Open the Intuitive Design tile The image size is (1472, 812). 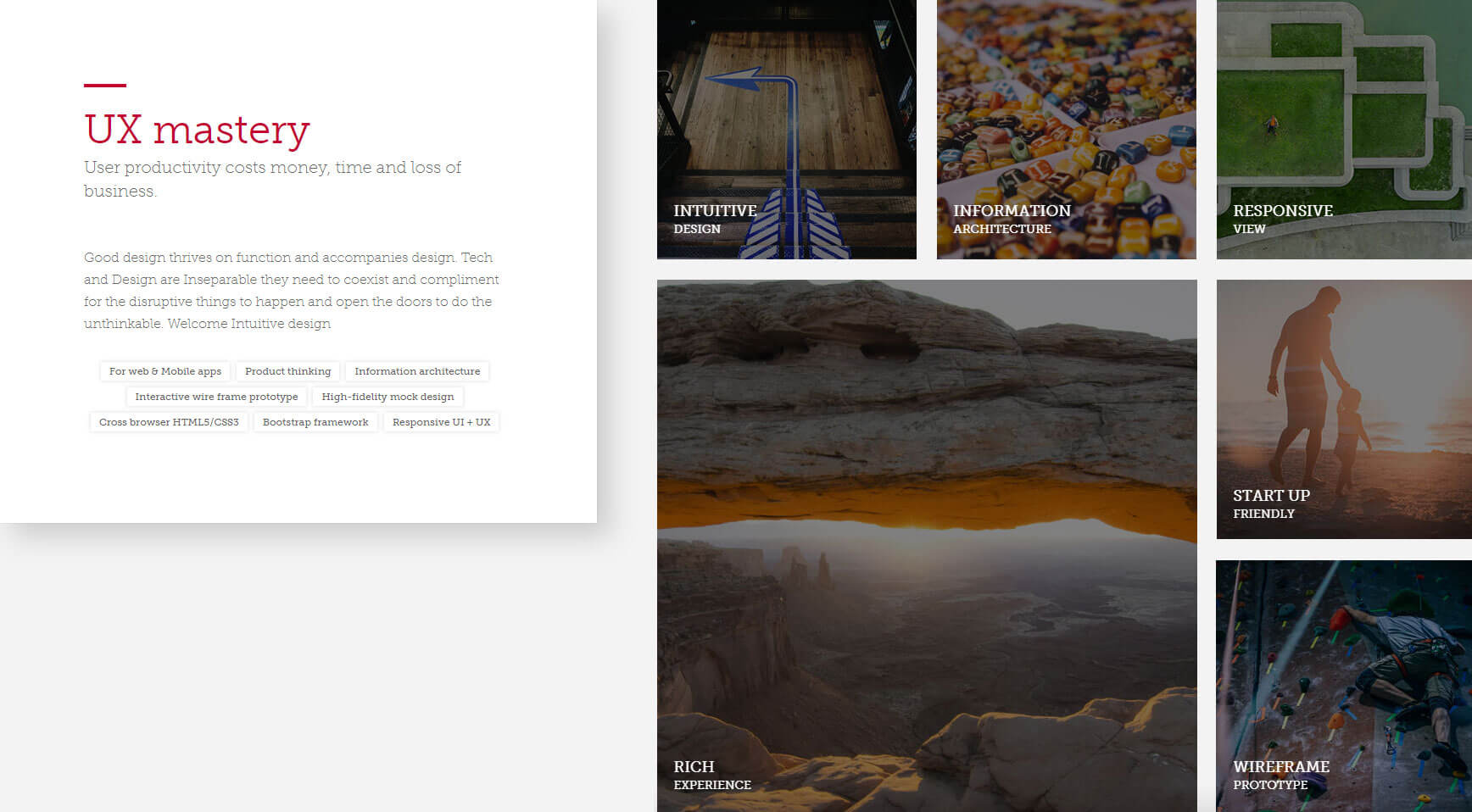pos(786,129)
